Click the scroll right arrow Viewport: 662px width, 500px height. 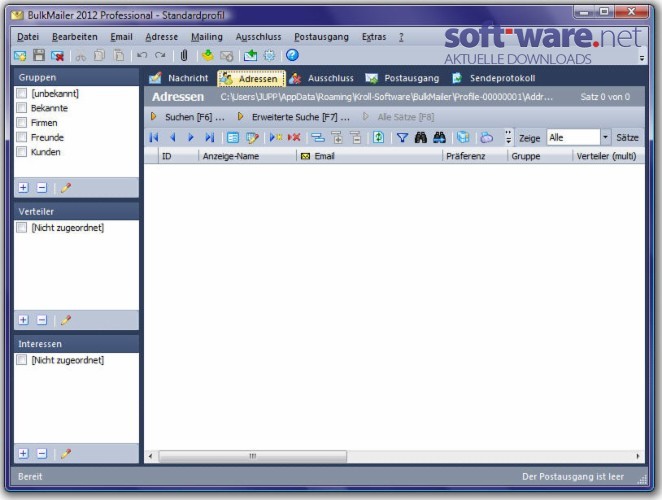(x=638, y=456)
